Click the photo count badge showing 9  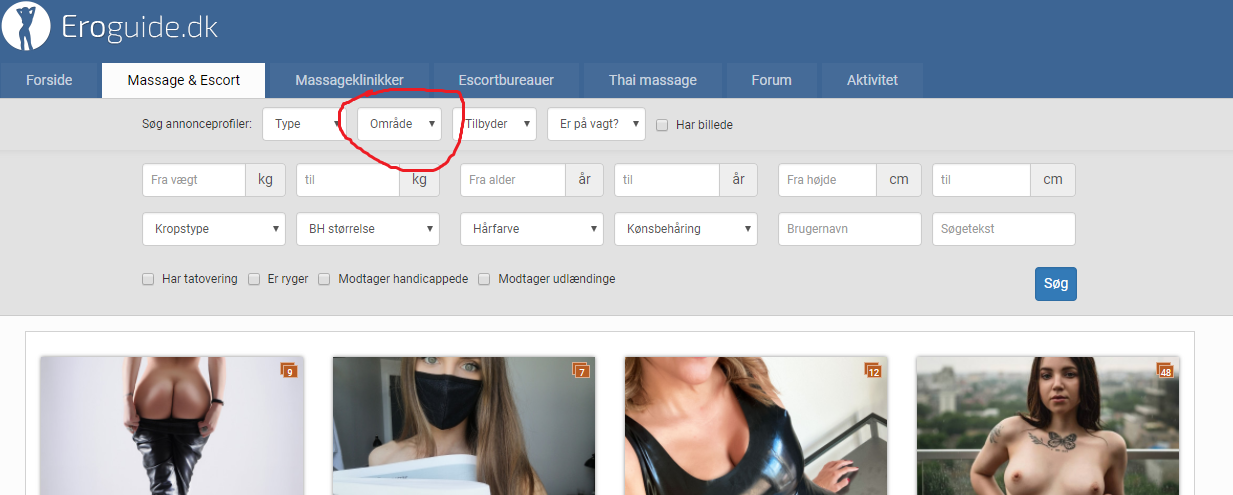click(289, 371)
